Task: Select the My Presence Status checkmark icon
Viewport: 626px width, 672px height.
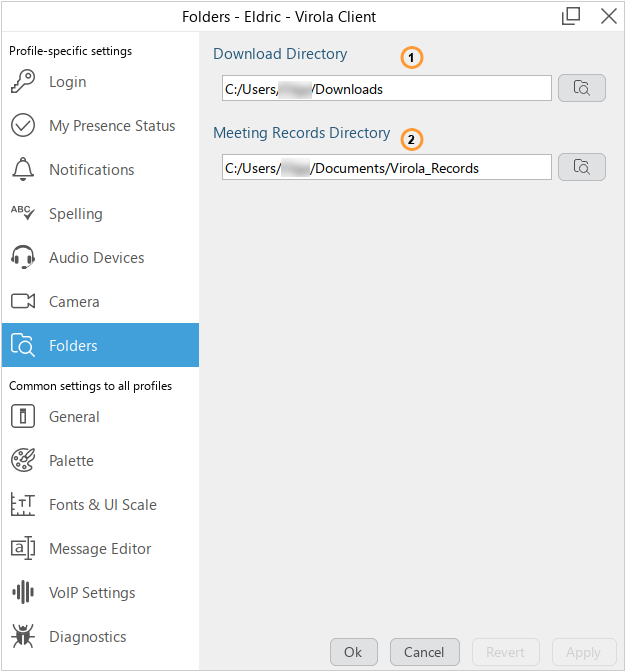Action: 23,126
